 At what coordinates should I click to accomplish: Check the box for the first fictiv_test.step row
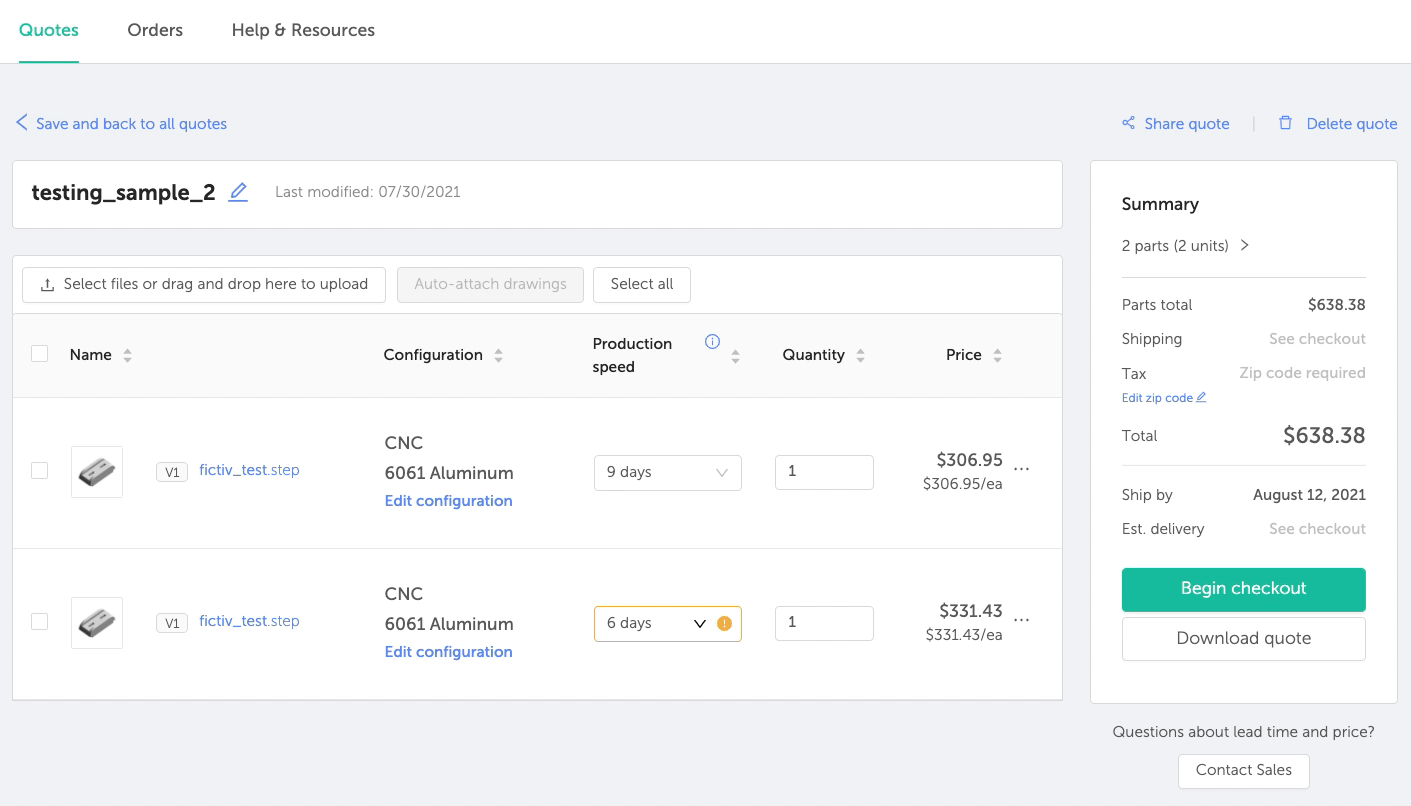(40, 471)
